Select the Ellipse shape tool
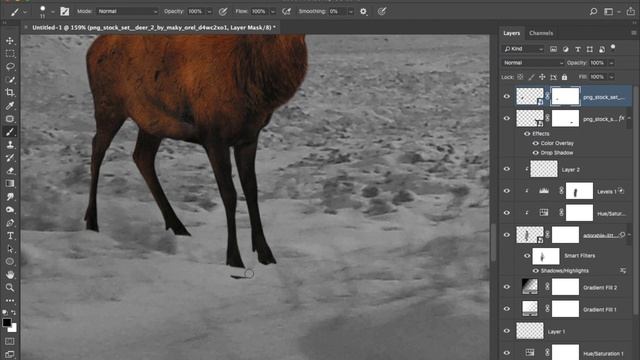 10,262
